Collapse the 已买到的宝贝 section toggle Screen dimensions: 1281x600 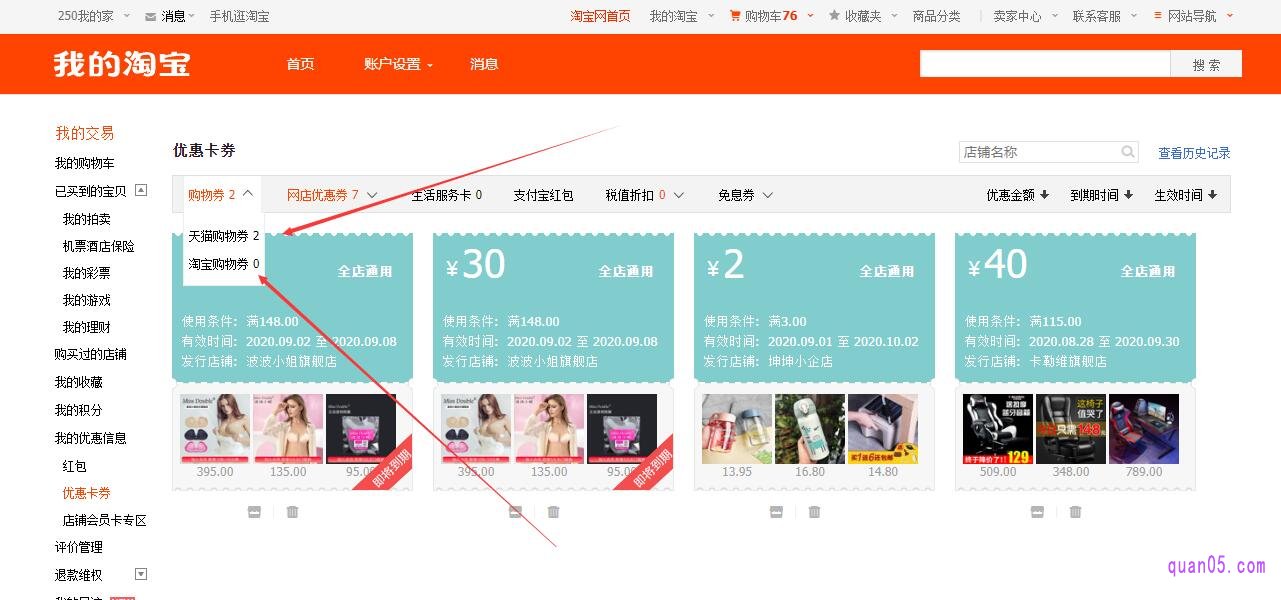[141, 190]
